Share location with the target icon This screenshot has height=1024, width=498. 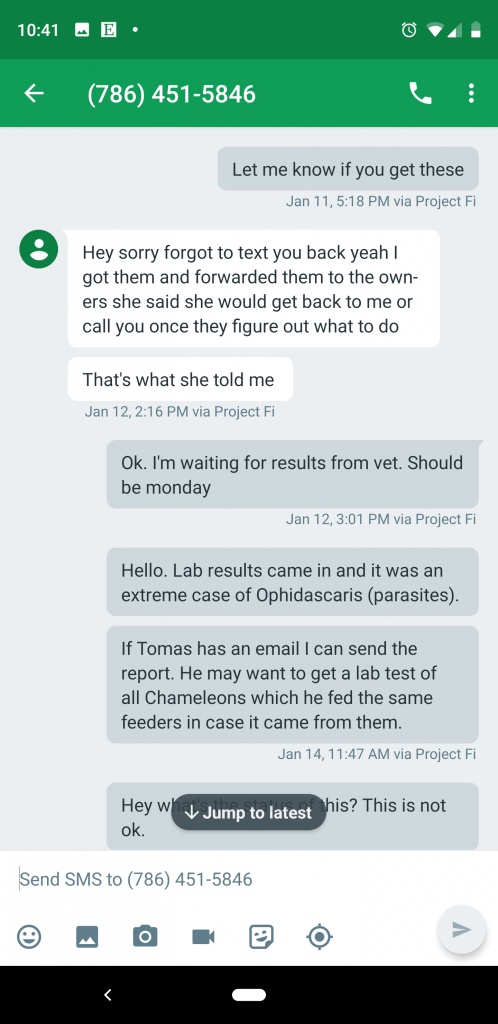tap(319, 936)
